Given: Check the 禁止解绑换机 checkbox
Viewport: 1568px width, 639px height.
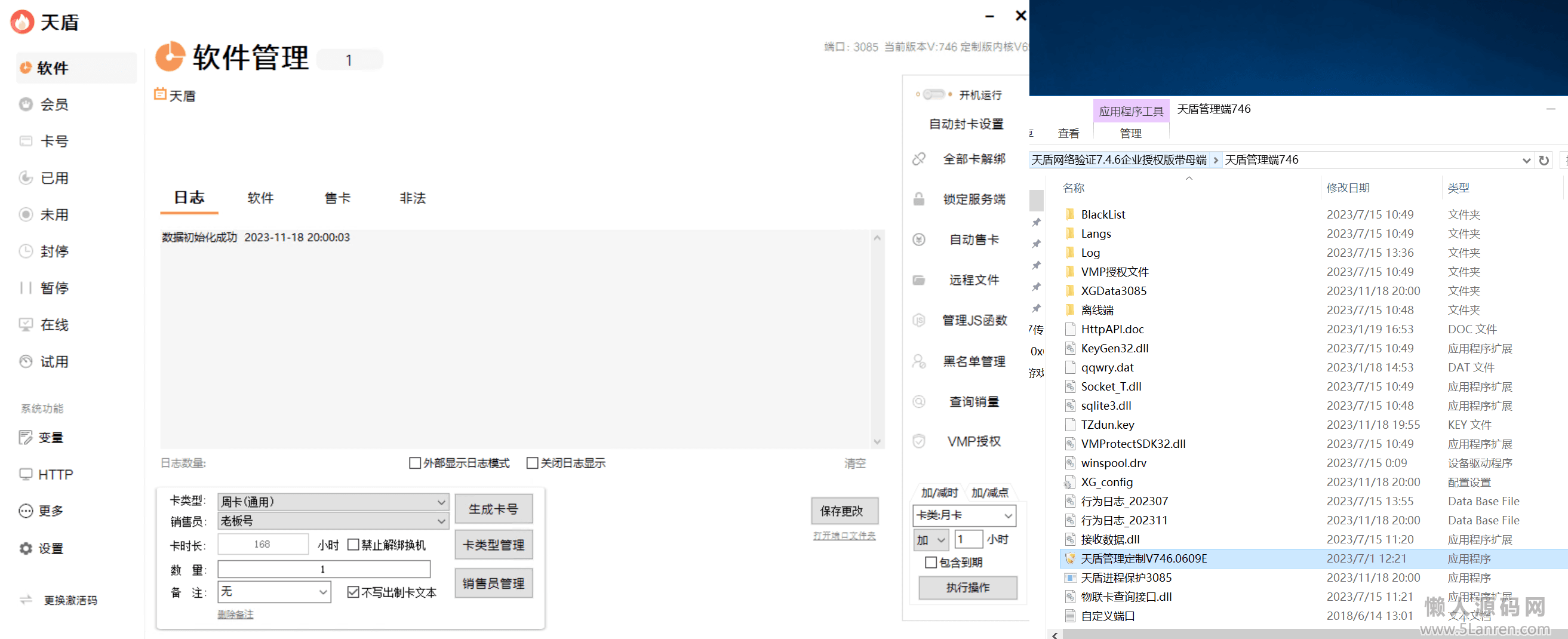Looking at the screenshot, I should pos(353,545).
